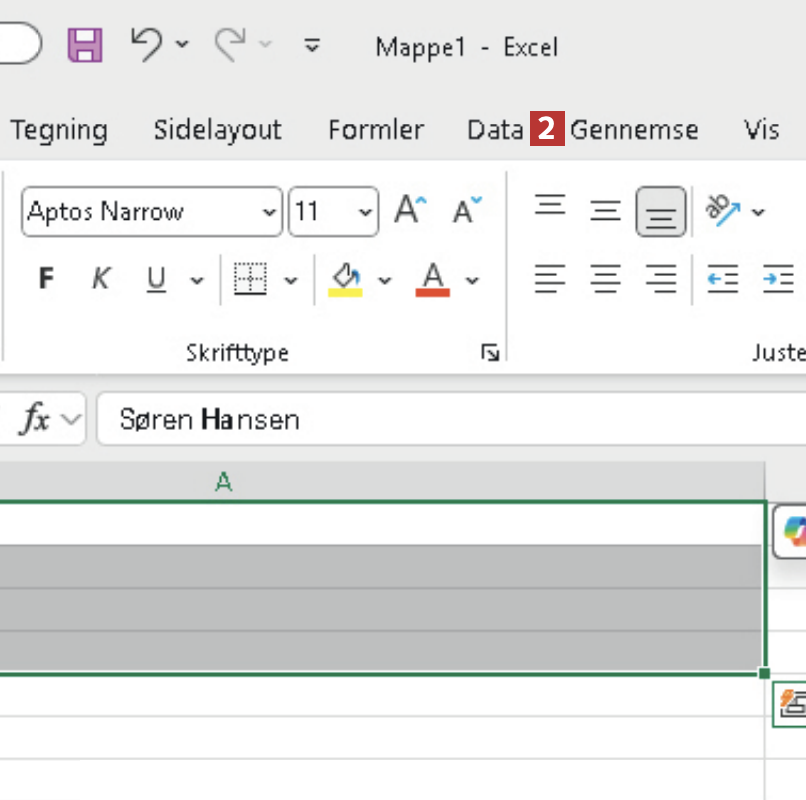Increase font size with larger A icon
The height and width of the screenshot is (800, 806).
click(x=409, y=211)
